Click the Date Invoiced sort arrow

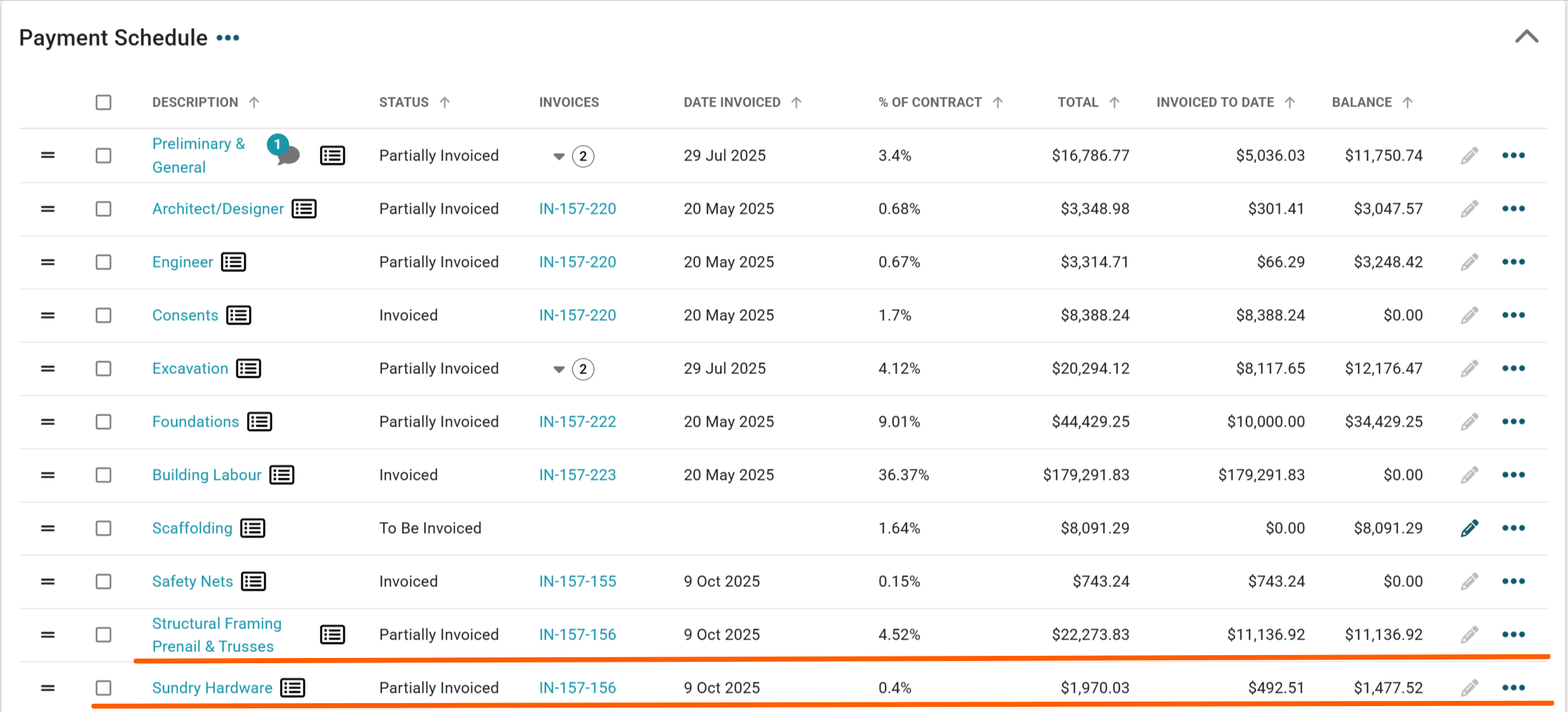point(796,103)
